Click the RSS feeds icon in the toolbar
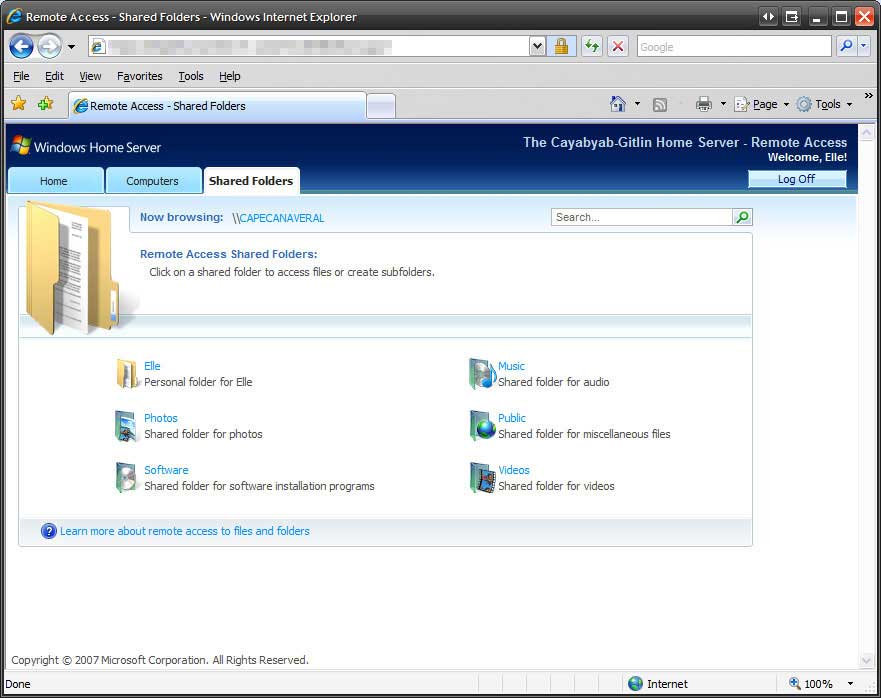Image resolution: width=881 pixels, height=698 pixels. point(658,104)
